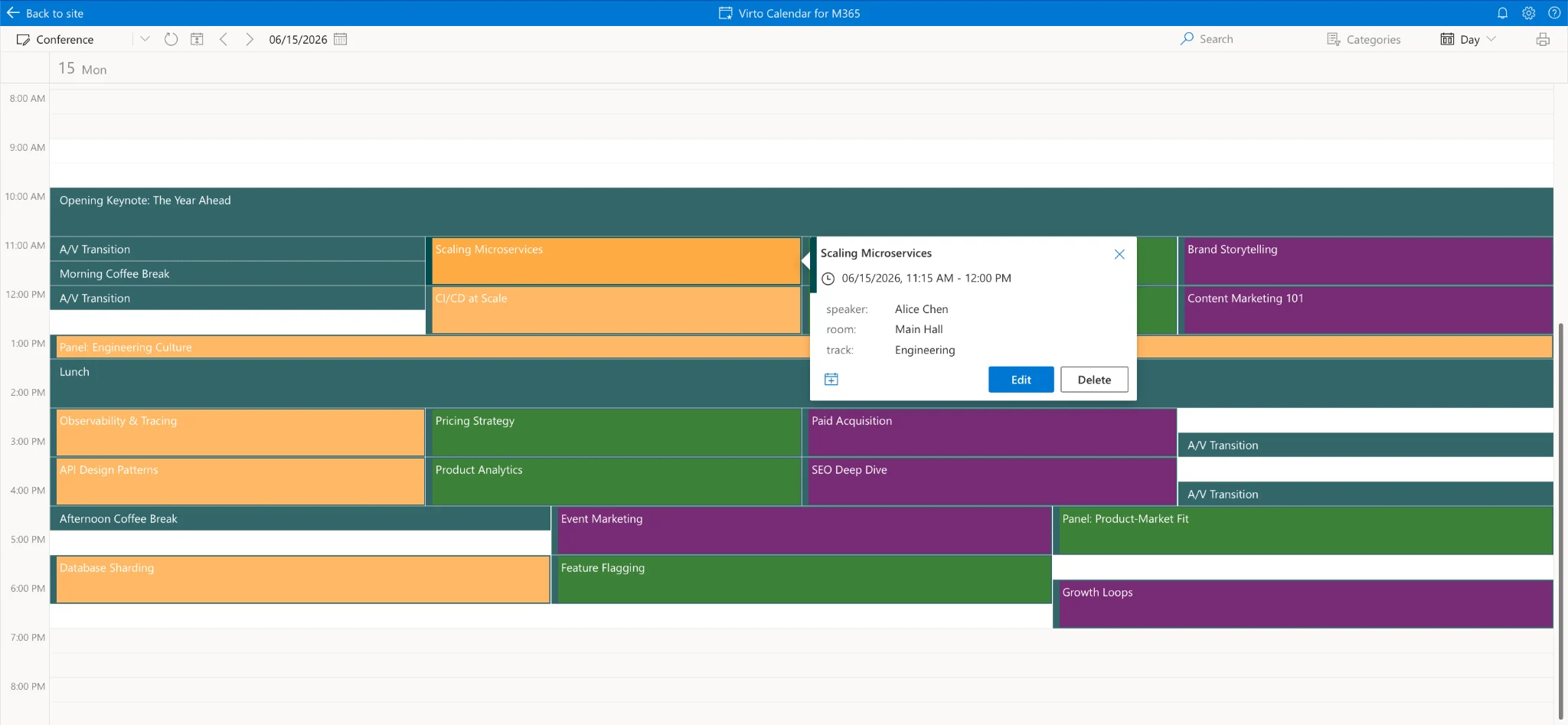Click the 15 Mon day header

point(83,69)
